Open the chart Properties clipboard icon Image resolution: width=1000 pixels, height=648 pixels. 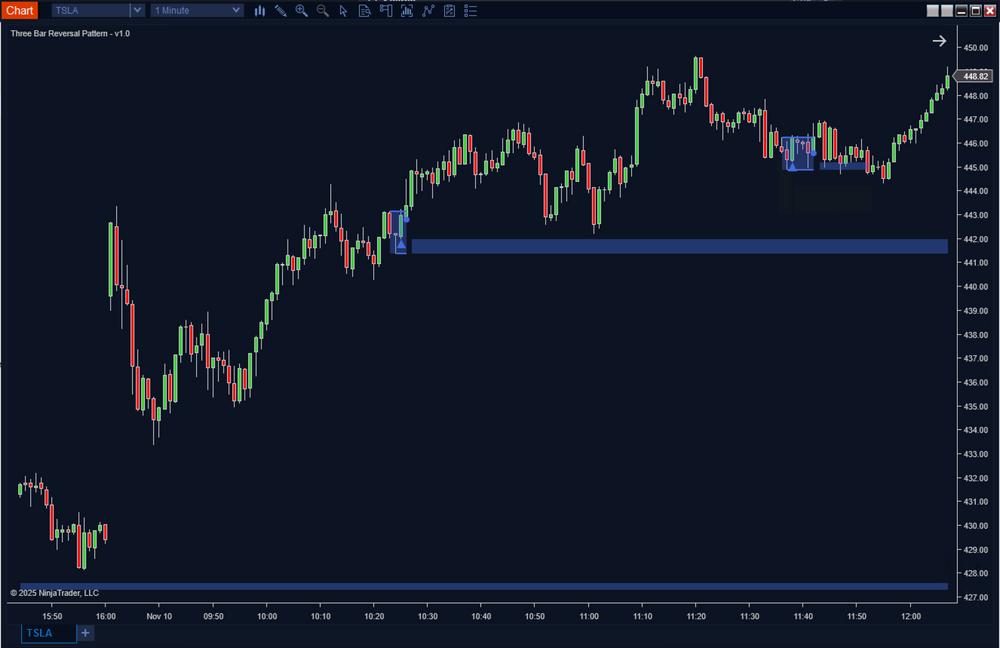coord(448,11)
